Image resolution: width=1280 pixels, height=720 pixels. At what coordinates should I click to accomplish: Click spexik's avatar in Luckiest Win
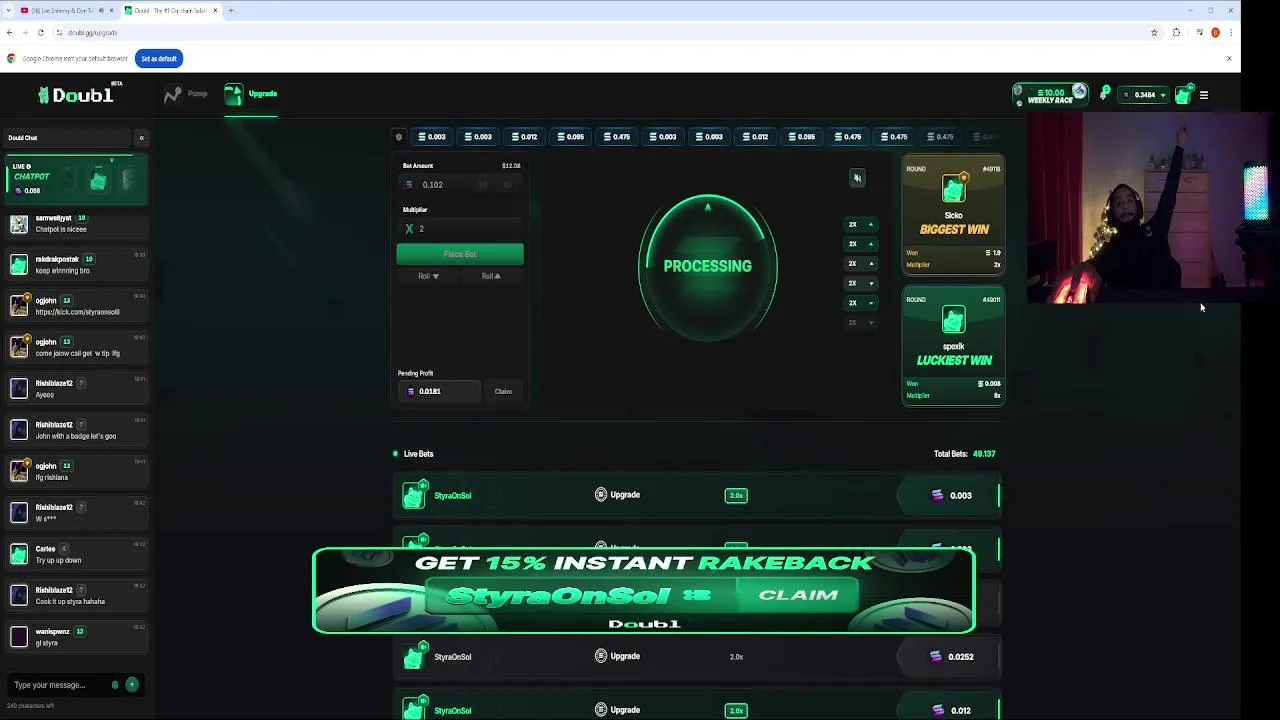(x=954, y=319)
